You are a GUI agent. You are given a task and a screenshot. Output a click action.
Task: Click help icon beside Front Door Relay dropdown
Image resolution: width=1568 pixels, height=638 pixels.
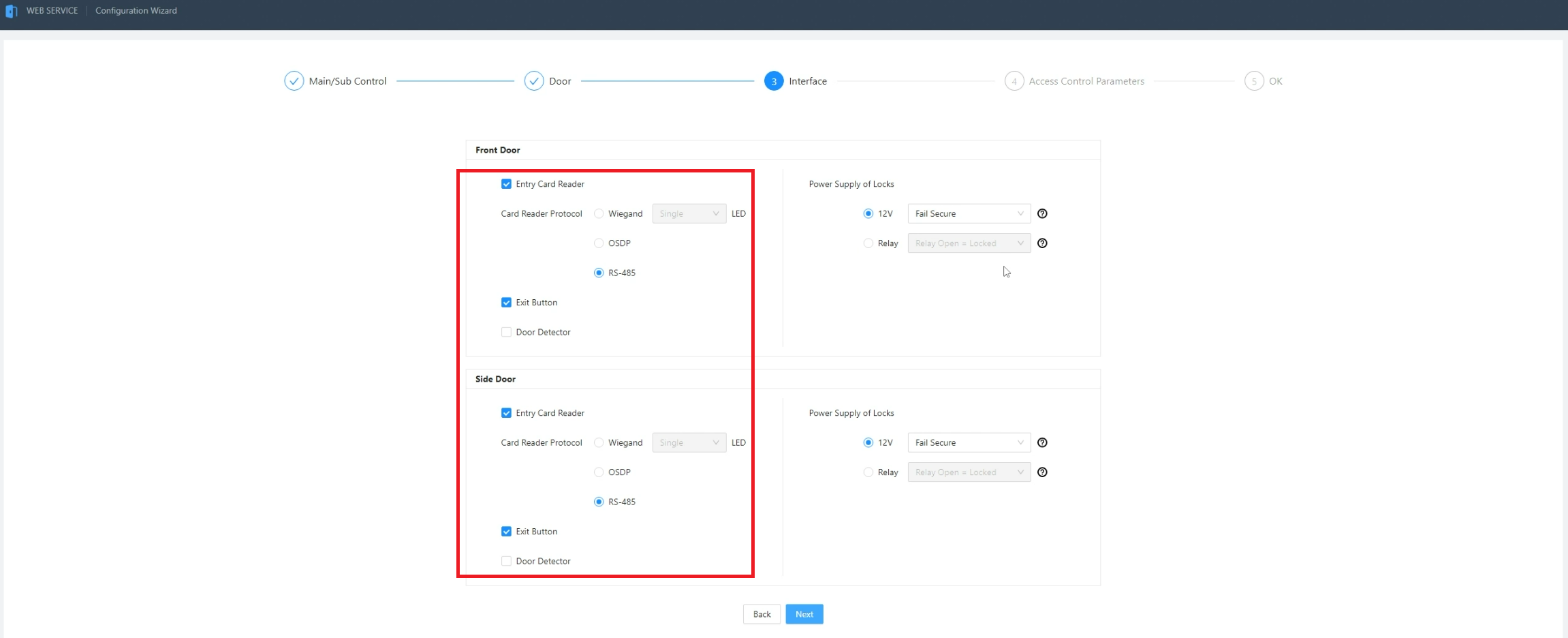coord(1041,243)
